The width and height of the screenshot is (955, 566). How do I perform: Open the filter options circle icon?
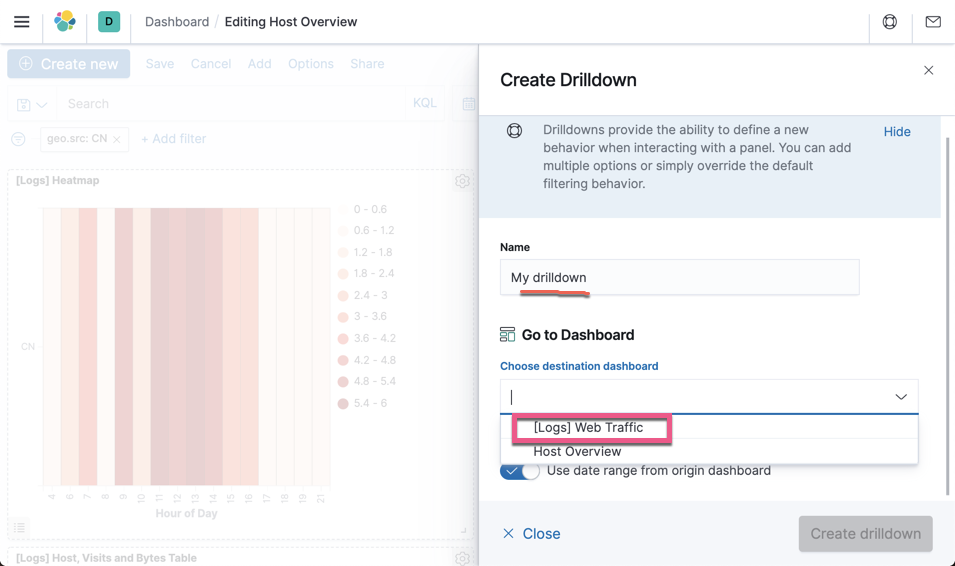(18, 139)
